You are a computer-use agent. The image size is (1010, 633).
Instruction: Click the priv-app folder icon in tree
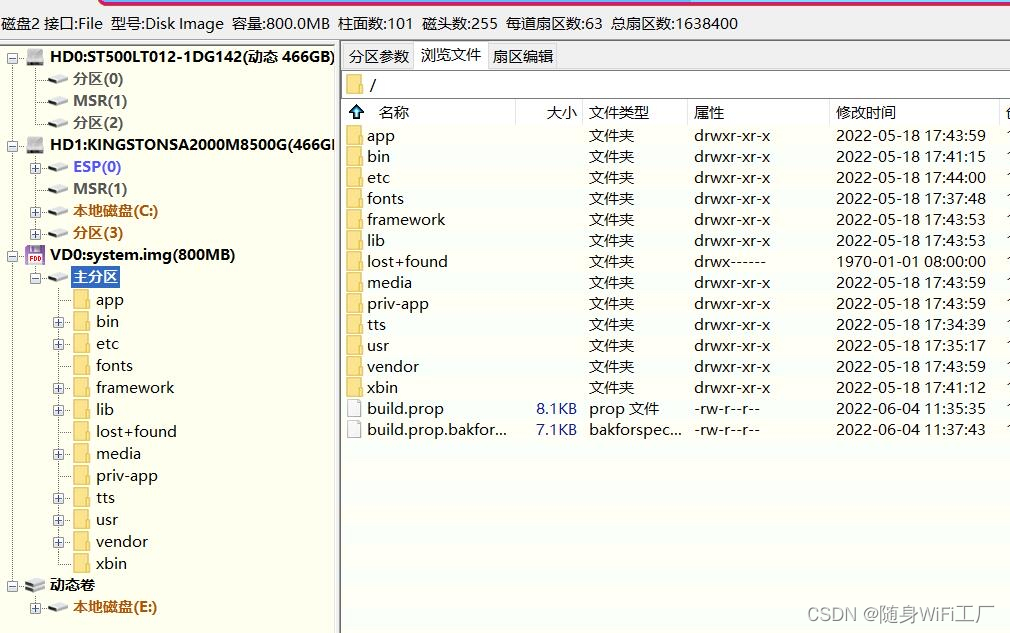coord(82,476)
